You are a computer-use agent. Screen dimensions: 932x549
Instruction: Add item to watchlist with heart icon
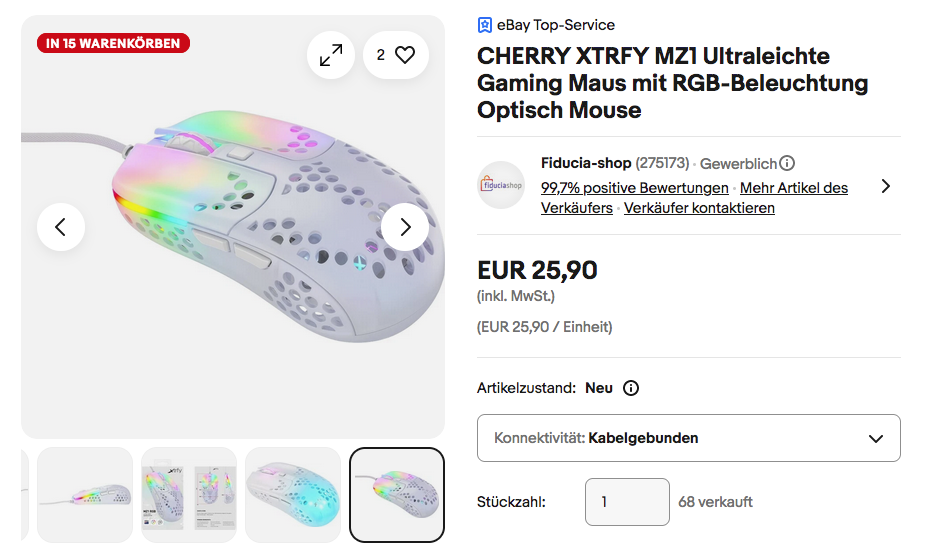click(396, 56)
